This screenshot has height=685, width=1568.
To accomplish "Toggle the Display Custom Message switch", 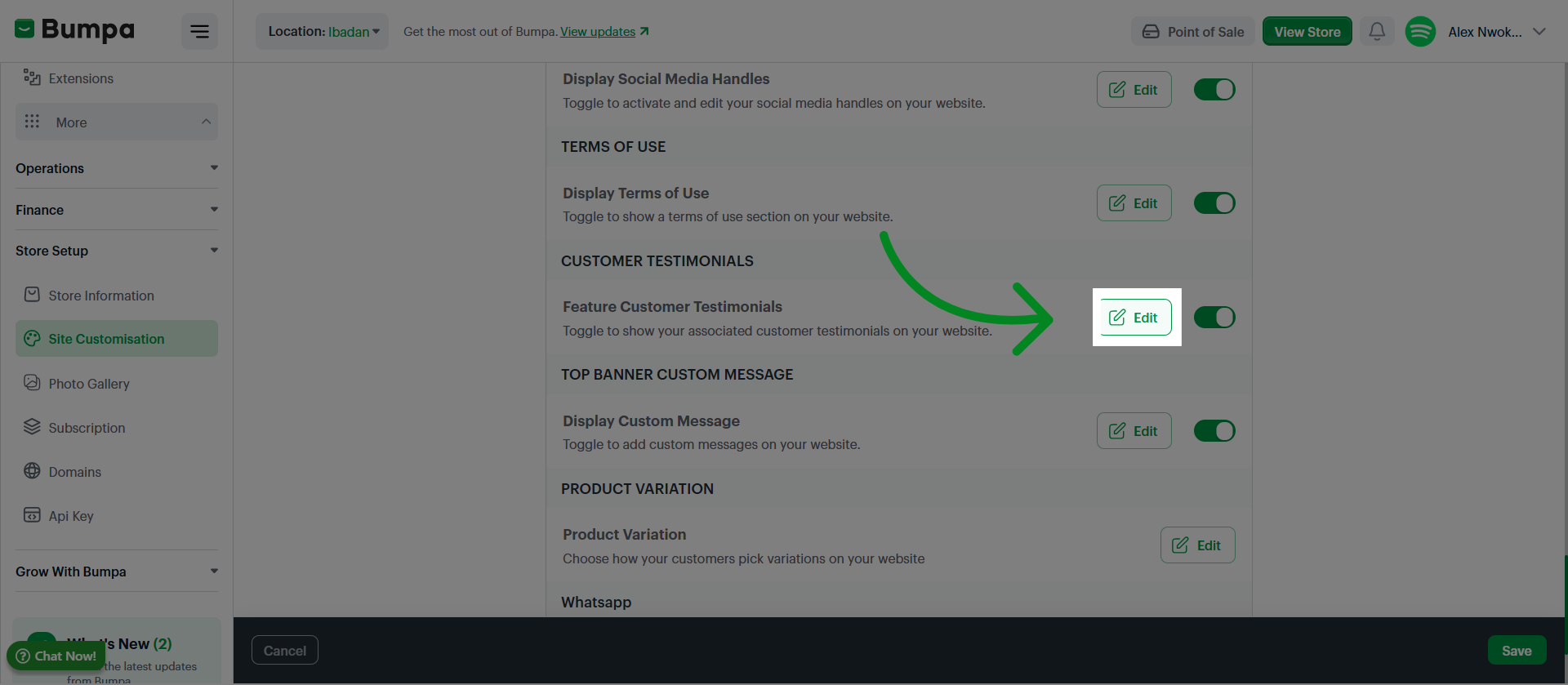I will 1214,431.
